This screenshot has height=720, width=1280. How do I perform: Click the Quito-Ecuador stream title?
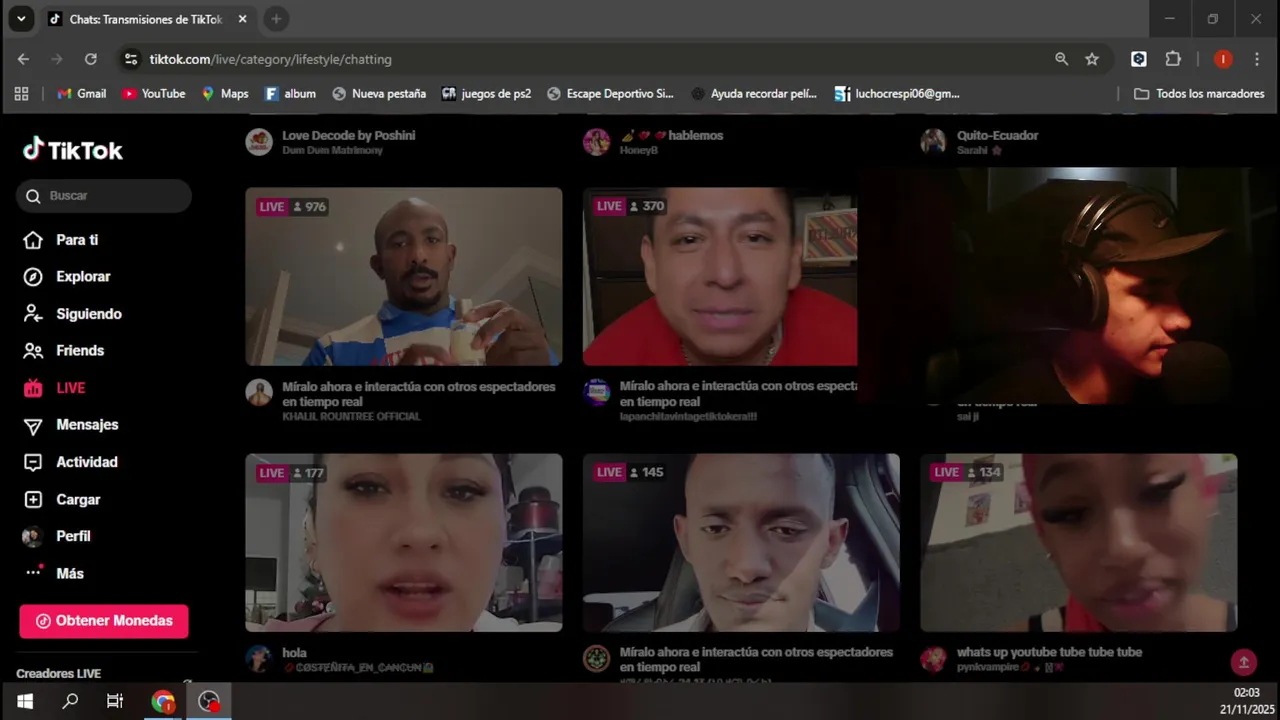pyautogui.click(x=997, y=135)
